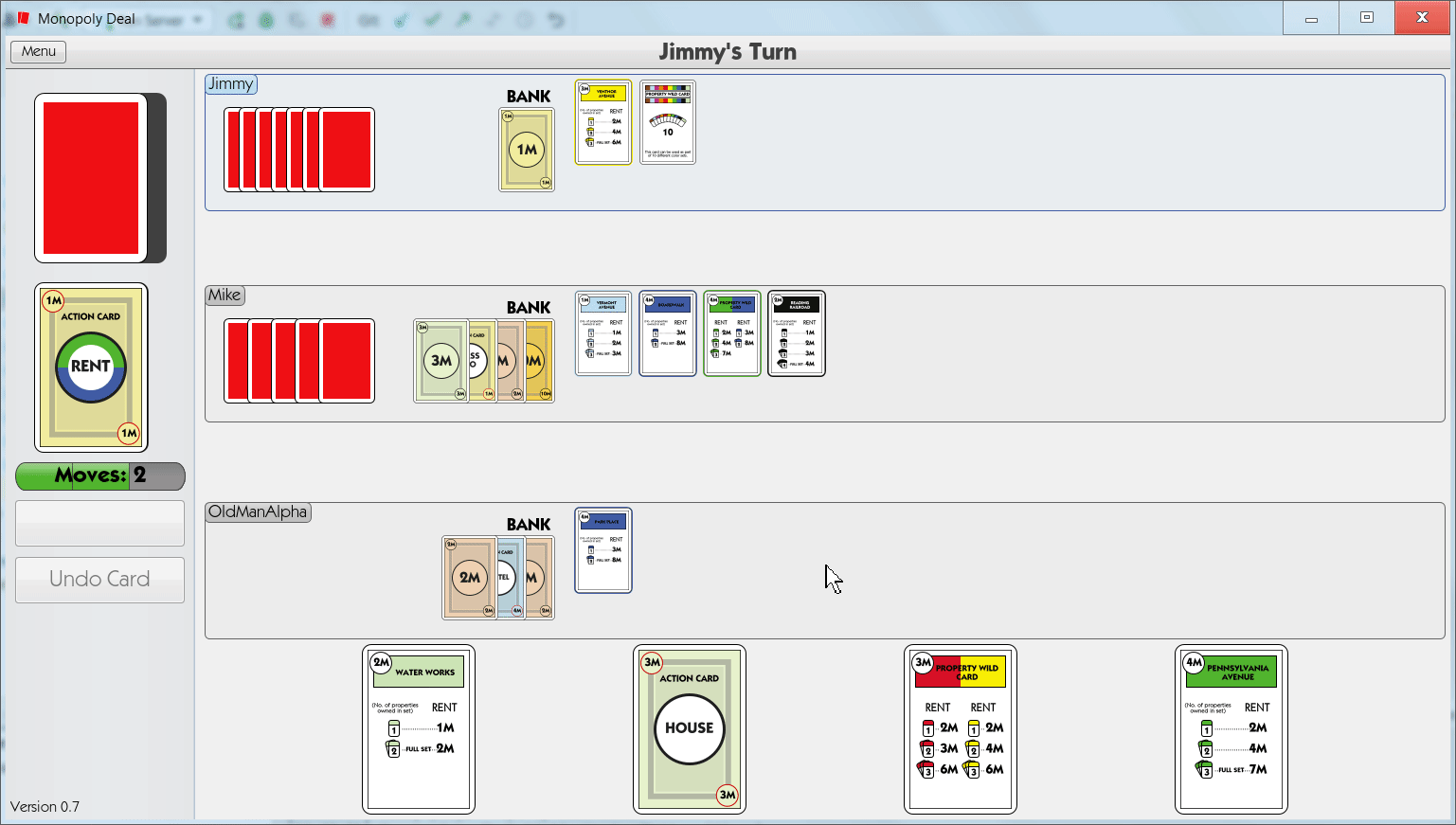
Task: Select Jimmy's Ventnor Avenue property card
Action: pyautogui.click(x=603, y=122)
